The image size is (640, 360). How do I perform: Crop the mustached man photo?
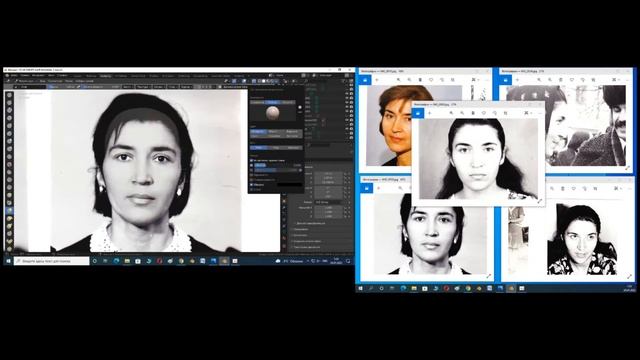(x=594, y=80)
